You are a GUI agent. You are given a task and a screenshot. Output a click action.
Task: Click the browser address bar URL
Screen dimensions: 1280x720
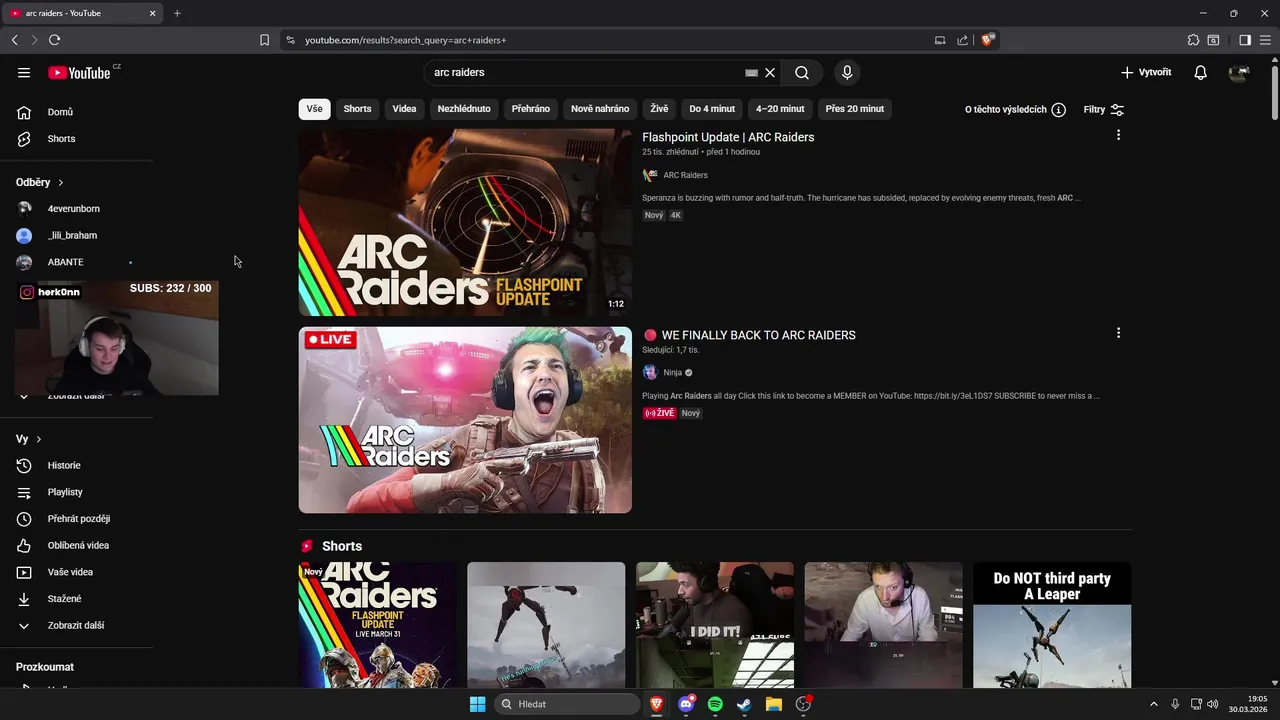405,40
